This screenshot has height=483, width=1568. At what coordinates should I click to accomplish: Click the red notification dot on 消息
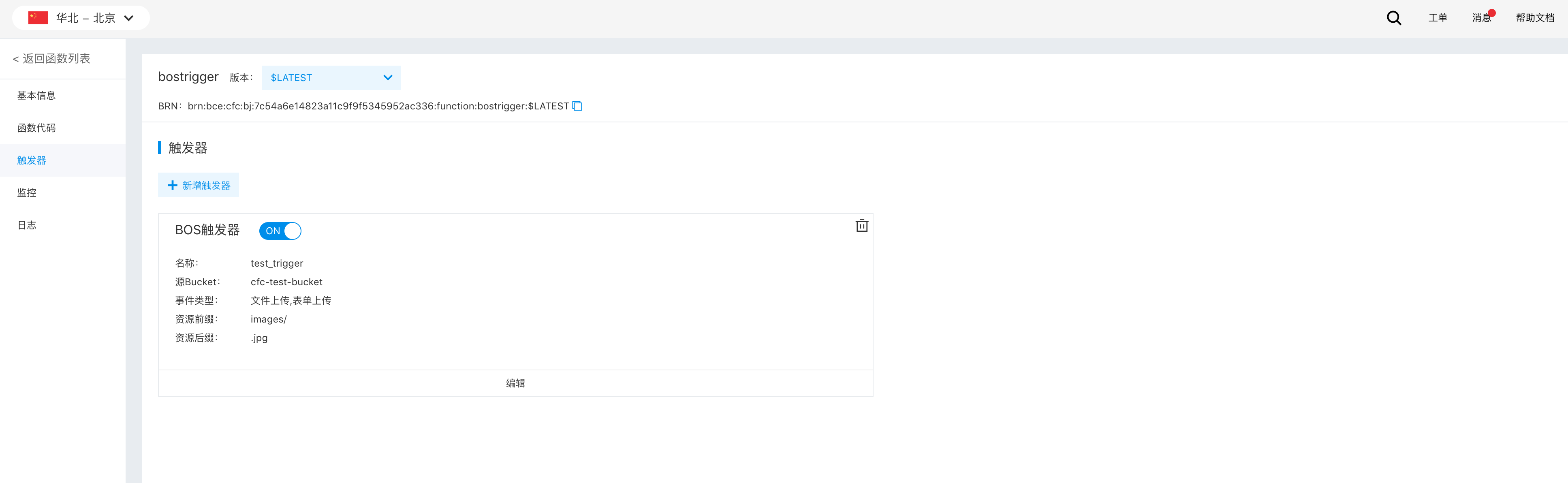coord(1492,13)
